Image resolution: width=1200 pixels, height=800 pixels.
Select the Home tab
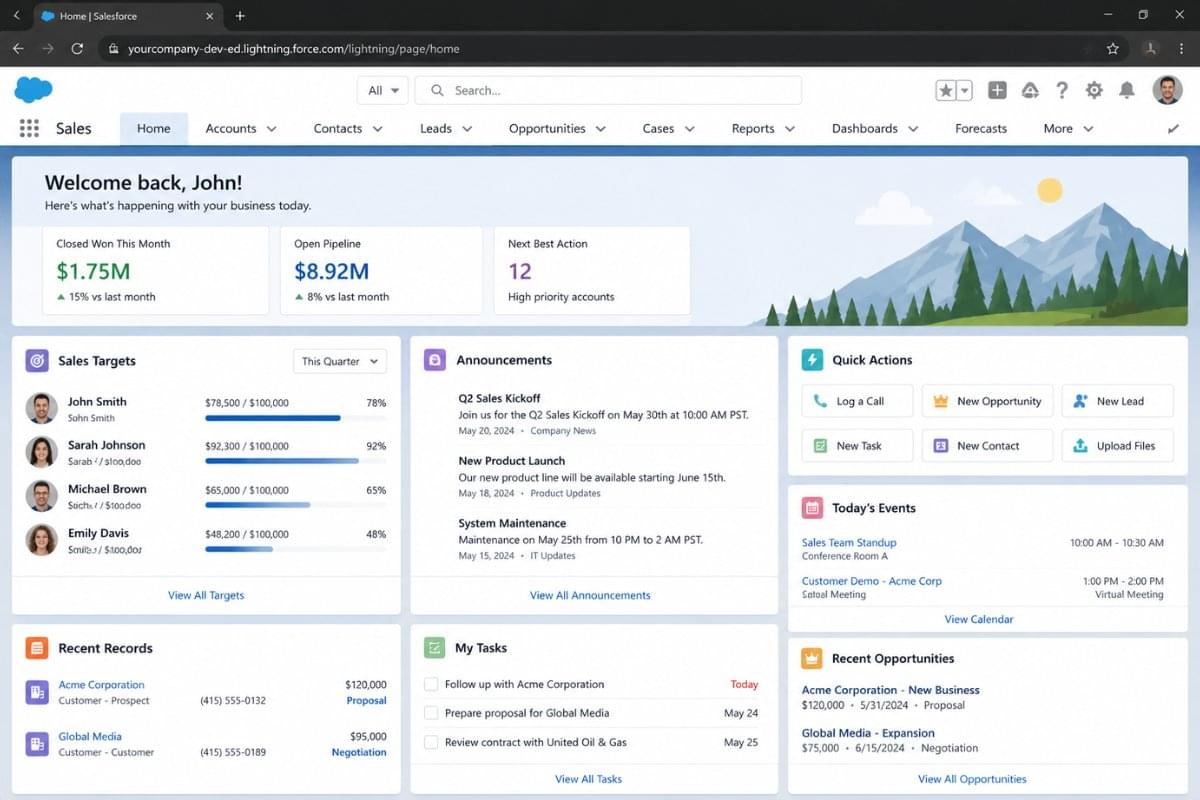(x=154, y=129)
